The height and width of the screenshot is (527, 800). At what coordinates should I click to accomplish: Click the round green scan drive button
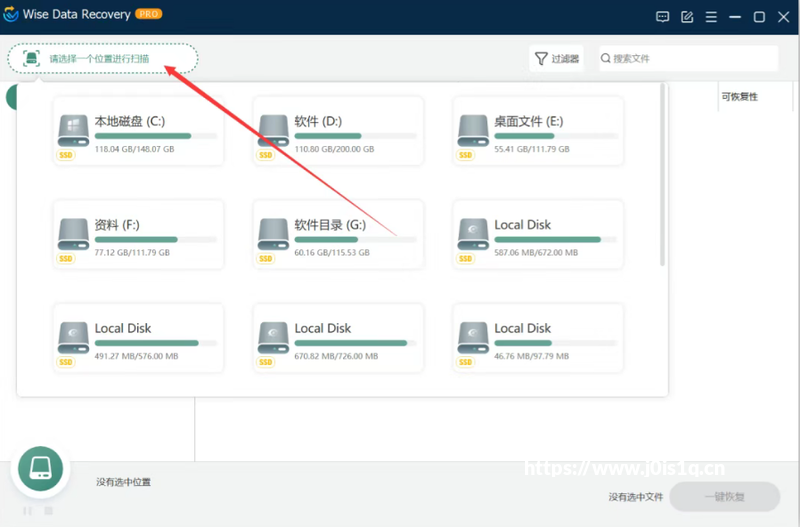[x=40, y=468]
